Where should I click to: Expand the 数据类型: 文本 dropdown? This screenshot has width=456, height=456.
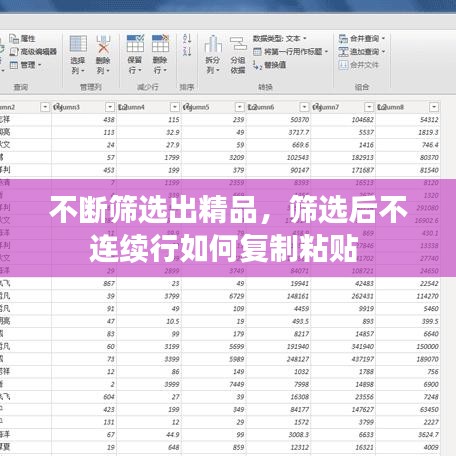point(279,39)
